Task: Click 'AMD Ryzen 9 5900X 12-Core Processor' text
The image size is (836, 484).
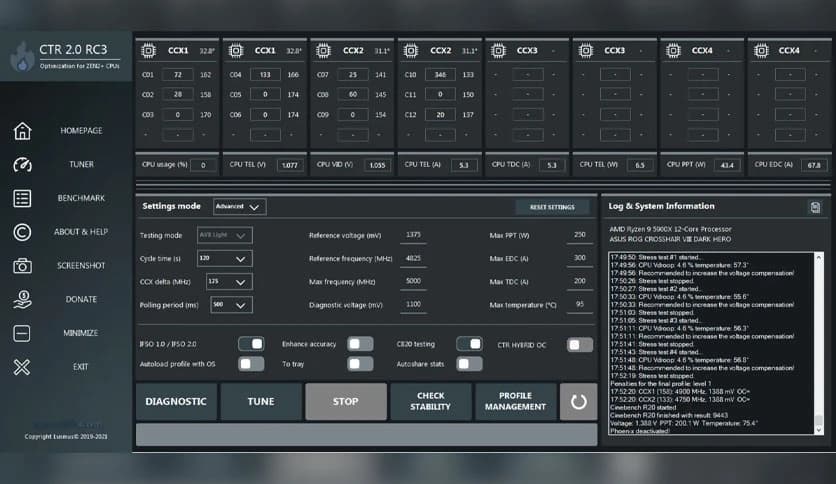Action: (670, 229)
